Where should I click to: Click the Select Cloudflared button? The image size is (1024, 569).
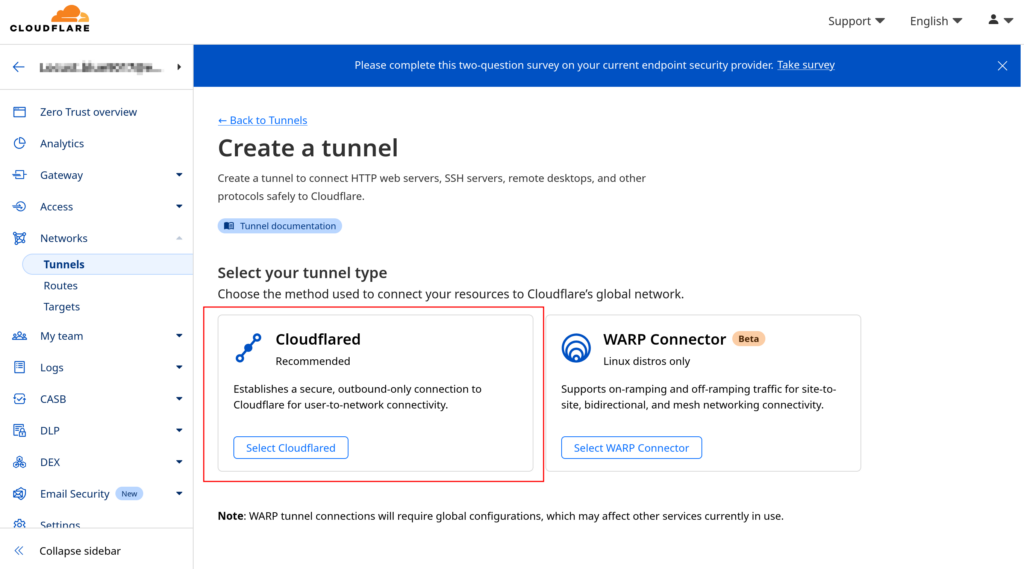(291, 447)
